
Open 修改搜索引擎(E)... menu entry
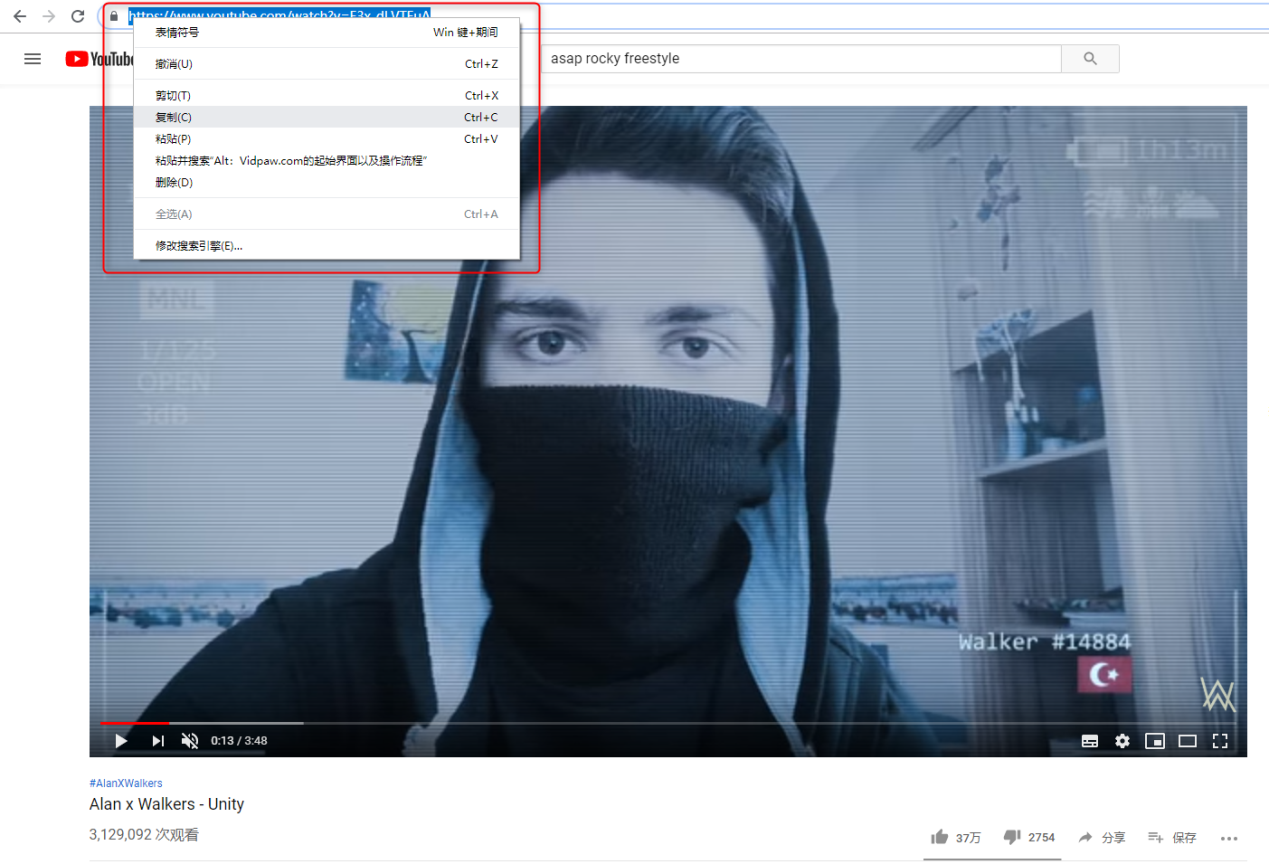click(326, 246)
